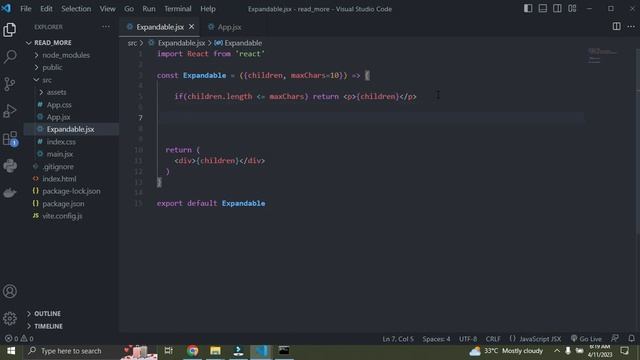
Task: Open the Manage gear icon
Action: tap(10, 318)
